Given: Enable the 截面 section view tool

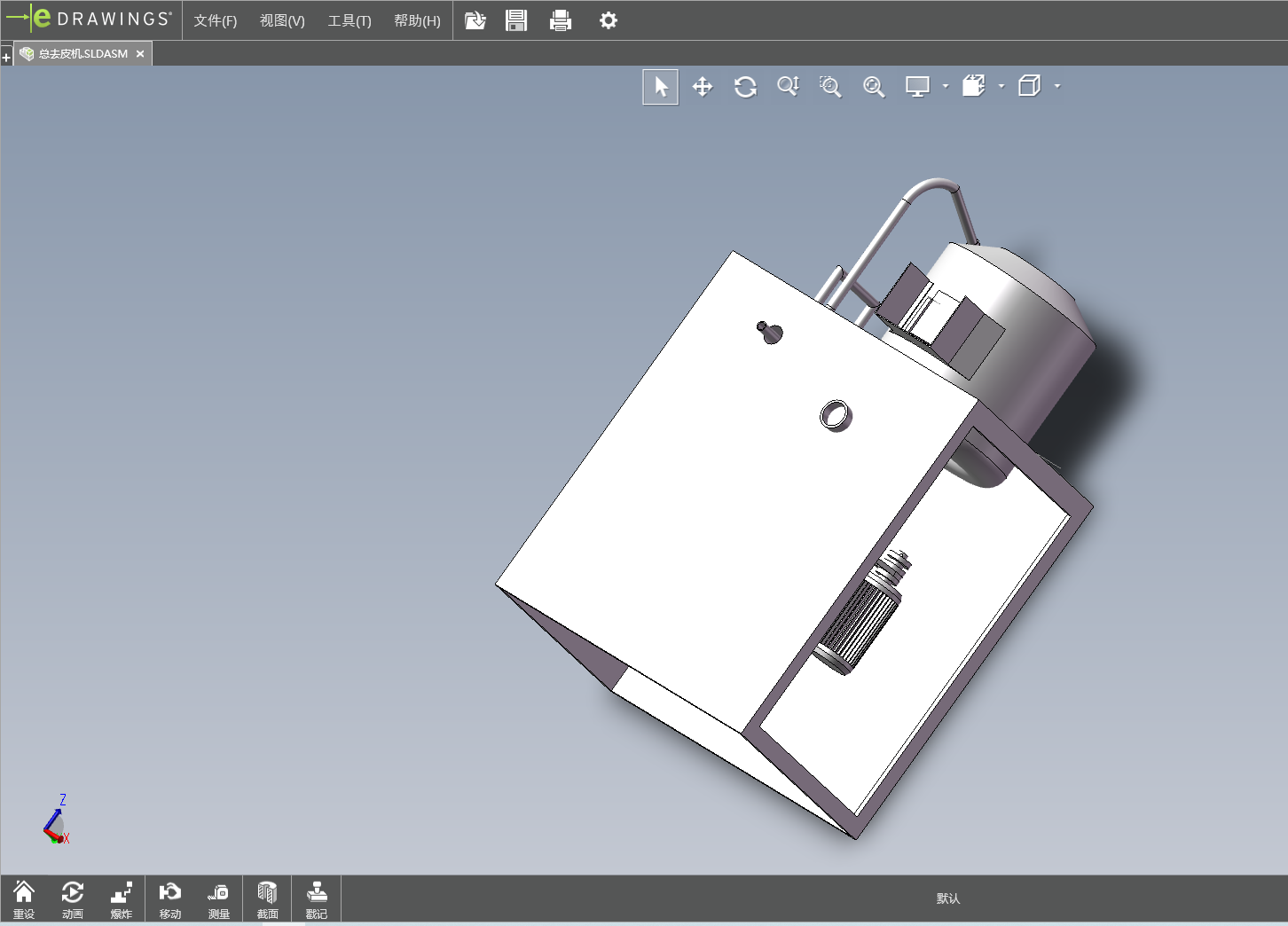Looking at the screenshot, I should point(268,899).
